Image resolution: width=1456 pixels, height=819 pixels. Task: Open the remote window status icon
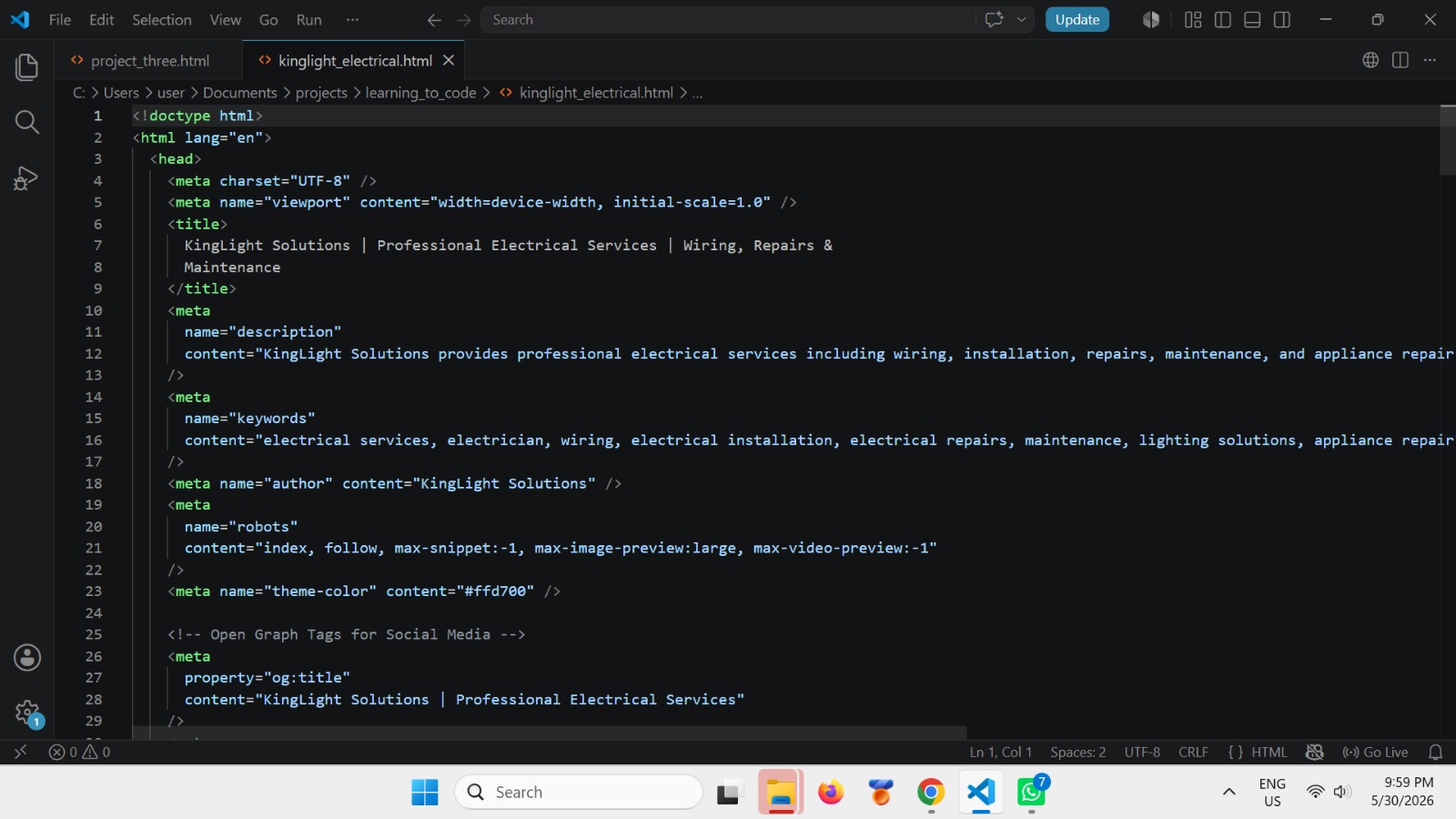pyautogui.click(x=20, y=752)
